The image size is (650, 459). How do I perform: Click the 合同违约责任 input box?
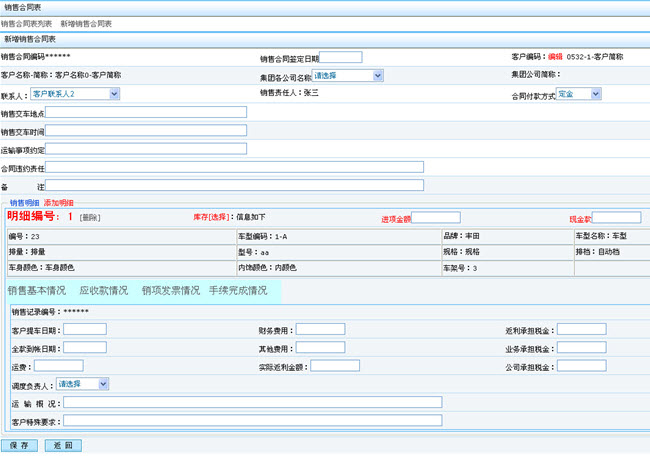[x=235, y=167]
